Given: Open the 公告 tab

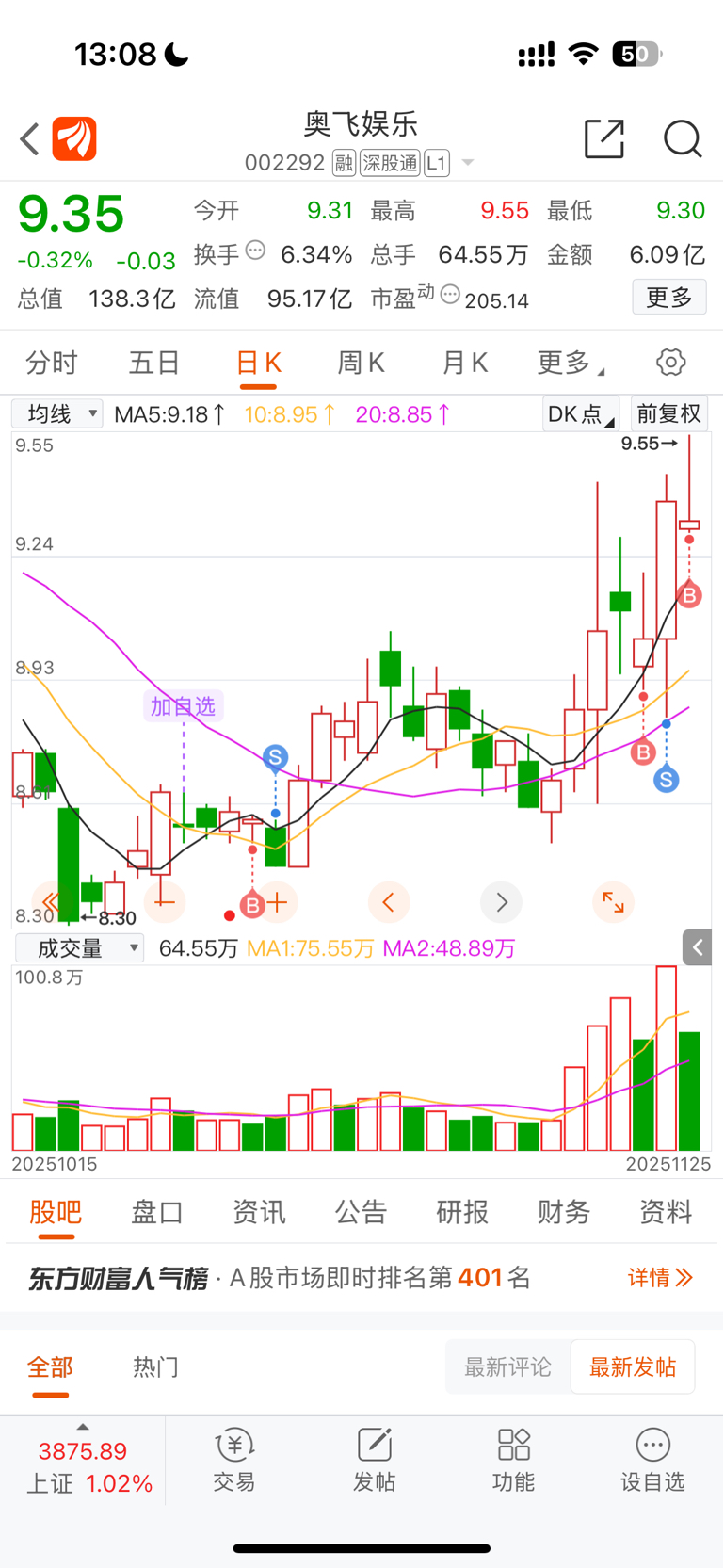Looking at the screenshot, I should 362,1212.
